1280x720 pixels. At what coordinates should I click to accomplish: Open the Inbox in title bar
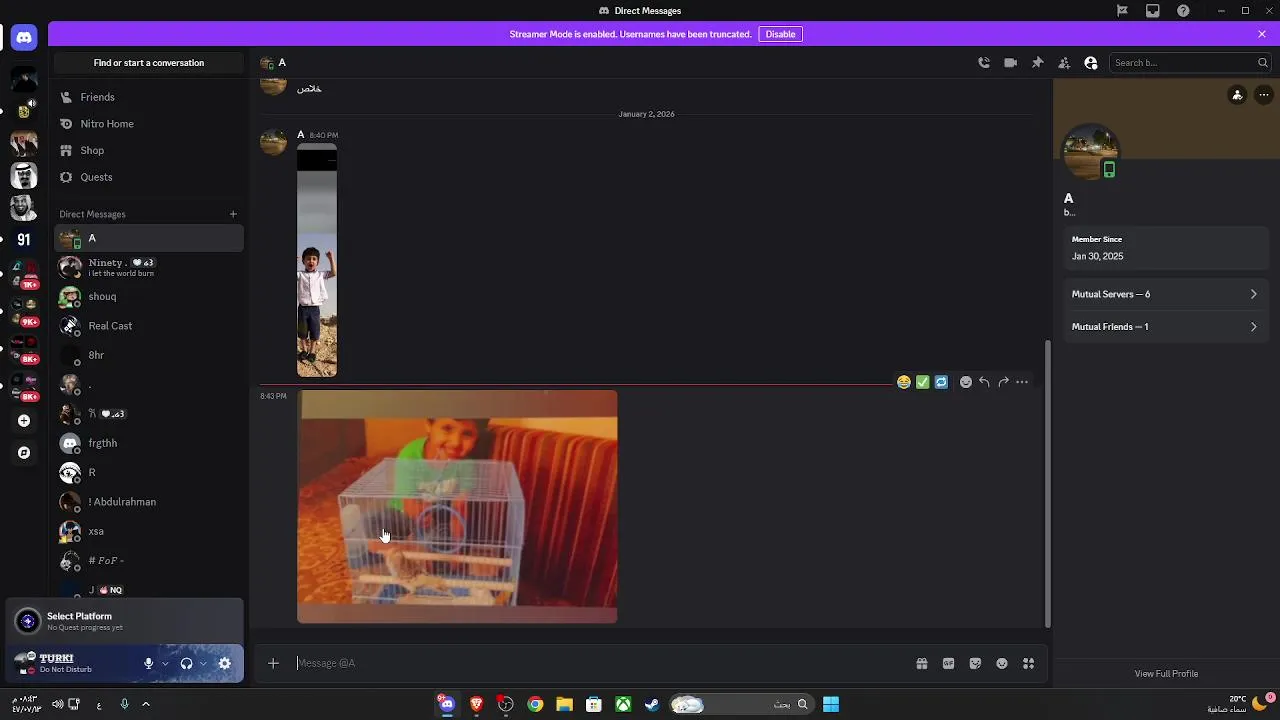pyautogui.click(x=1153, y=11)
